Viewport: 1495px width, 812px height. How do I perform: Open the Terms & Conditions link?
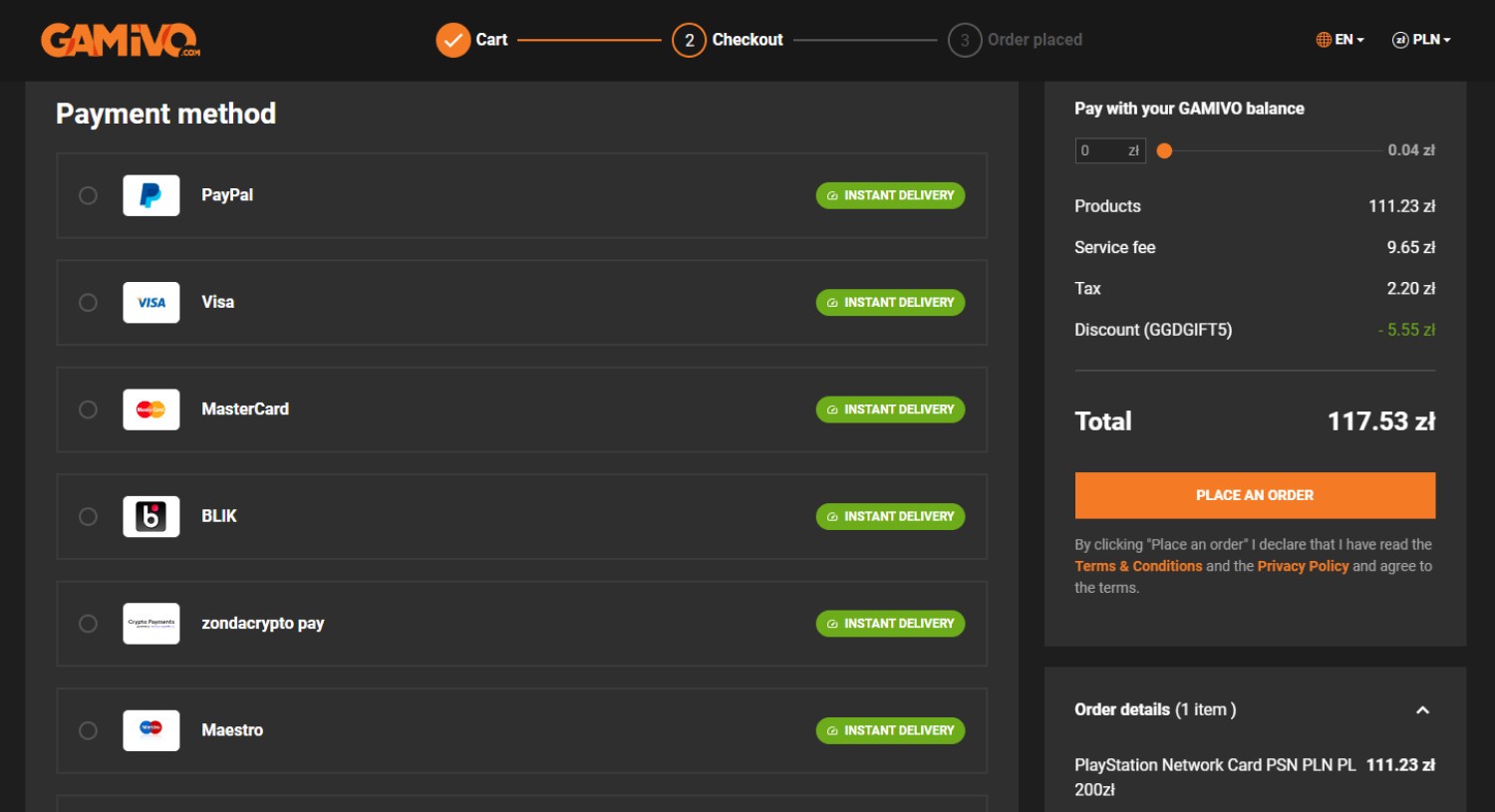1138,566
